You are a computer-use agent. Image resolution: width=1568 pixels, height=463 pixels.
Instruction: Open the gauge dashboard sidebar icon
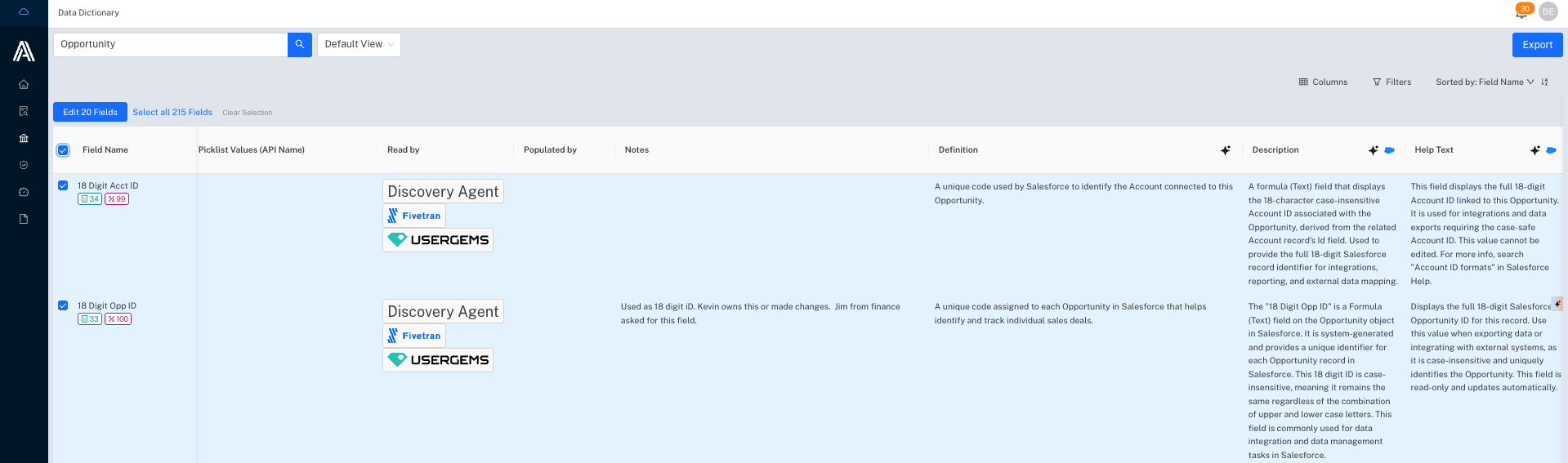[24, 192]
